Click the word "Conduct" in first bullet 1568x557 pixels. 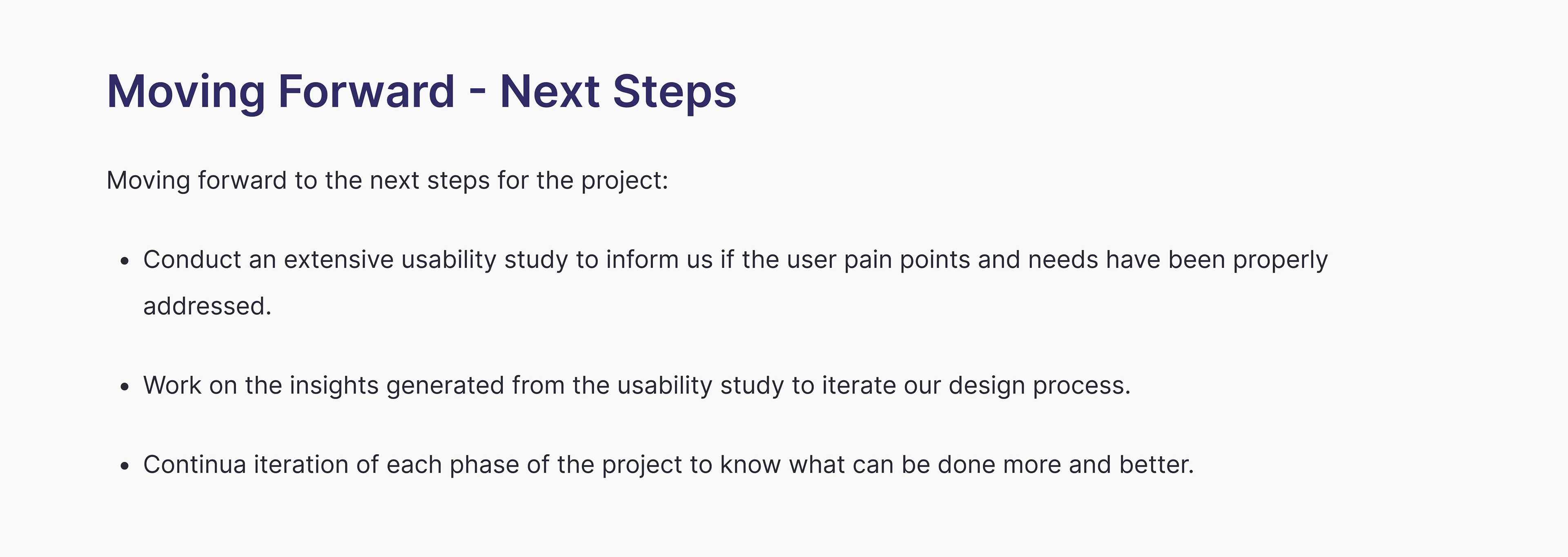click(x=192, y=260)
